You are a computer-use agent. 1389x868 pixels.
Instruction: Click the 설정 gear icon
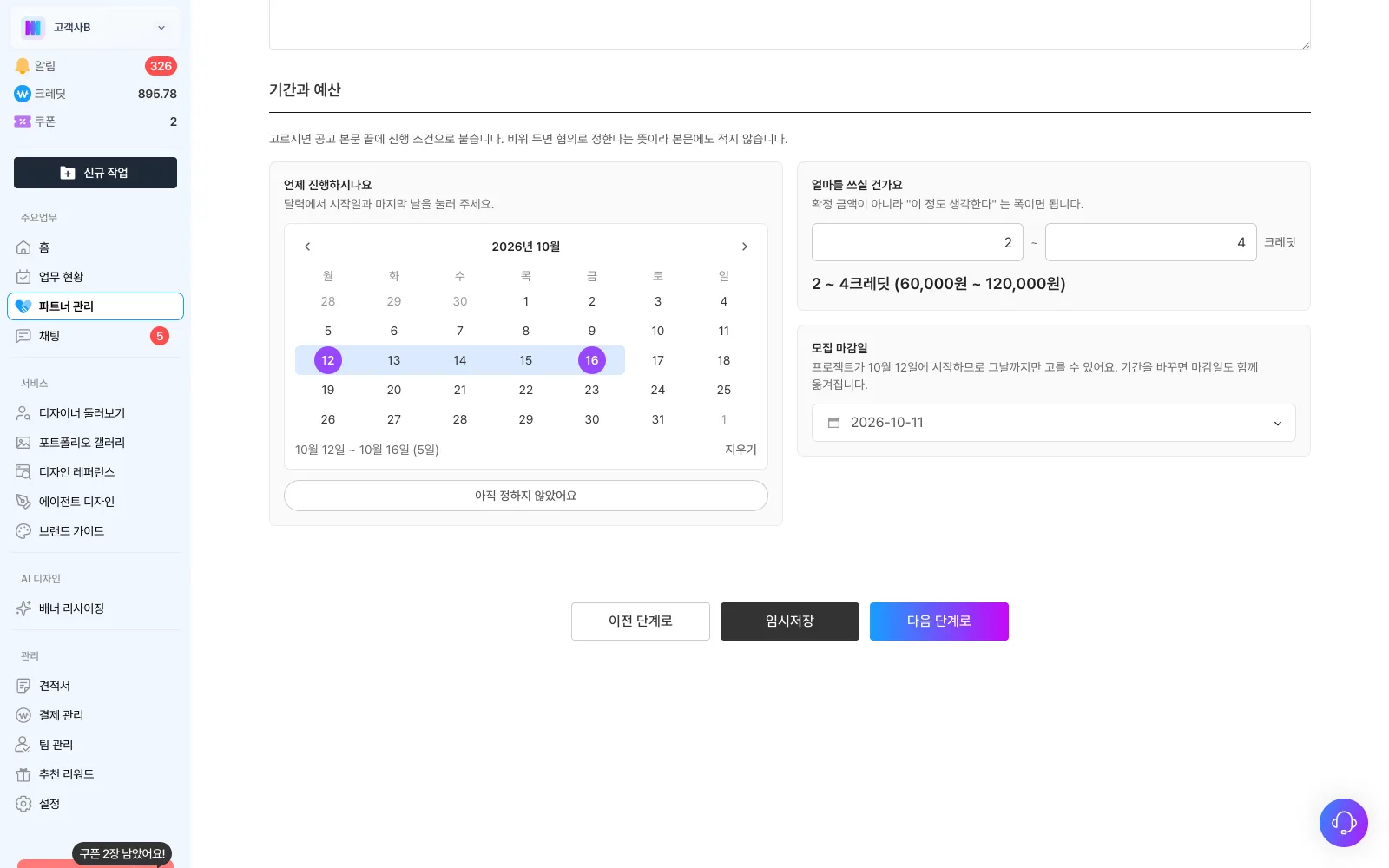[23, 804]
